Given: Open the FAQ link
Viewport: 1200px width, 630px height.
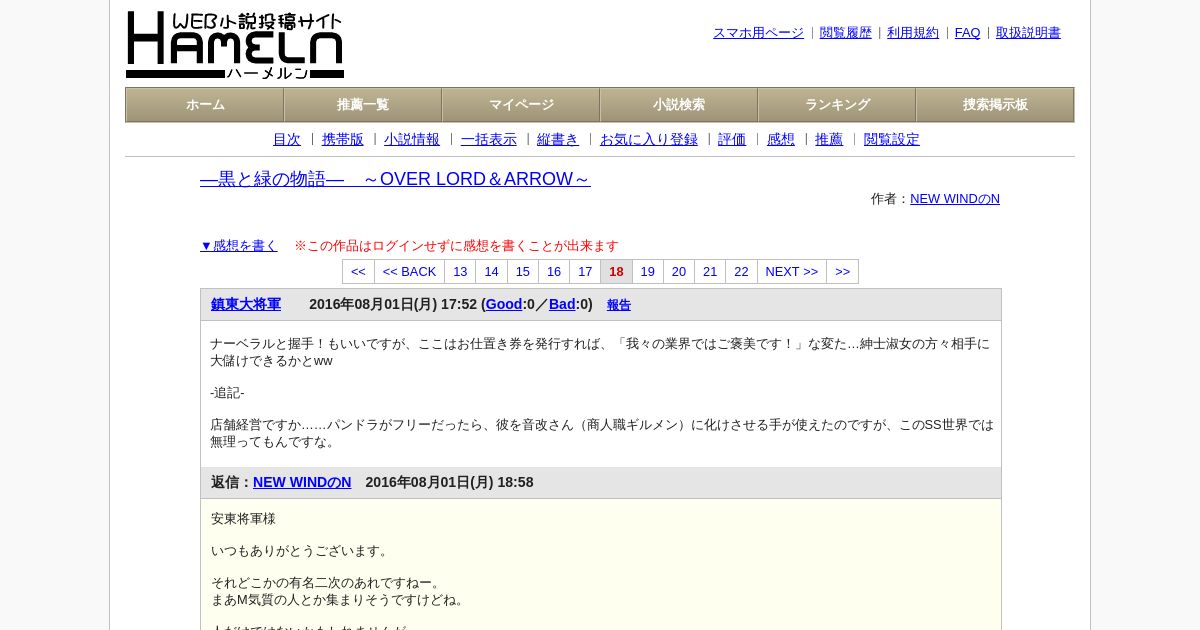Looking at the screenshot, I should coord(968,33).
